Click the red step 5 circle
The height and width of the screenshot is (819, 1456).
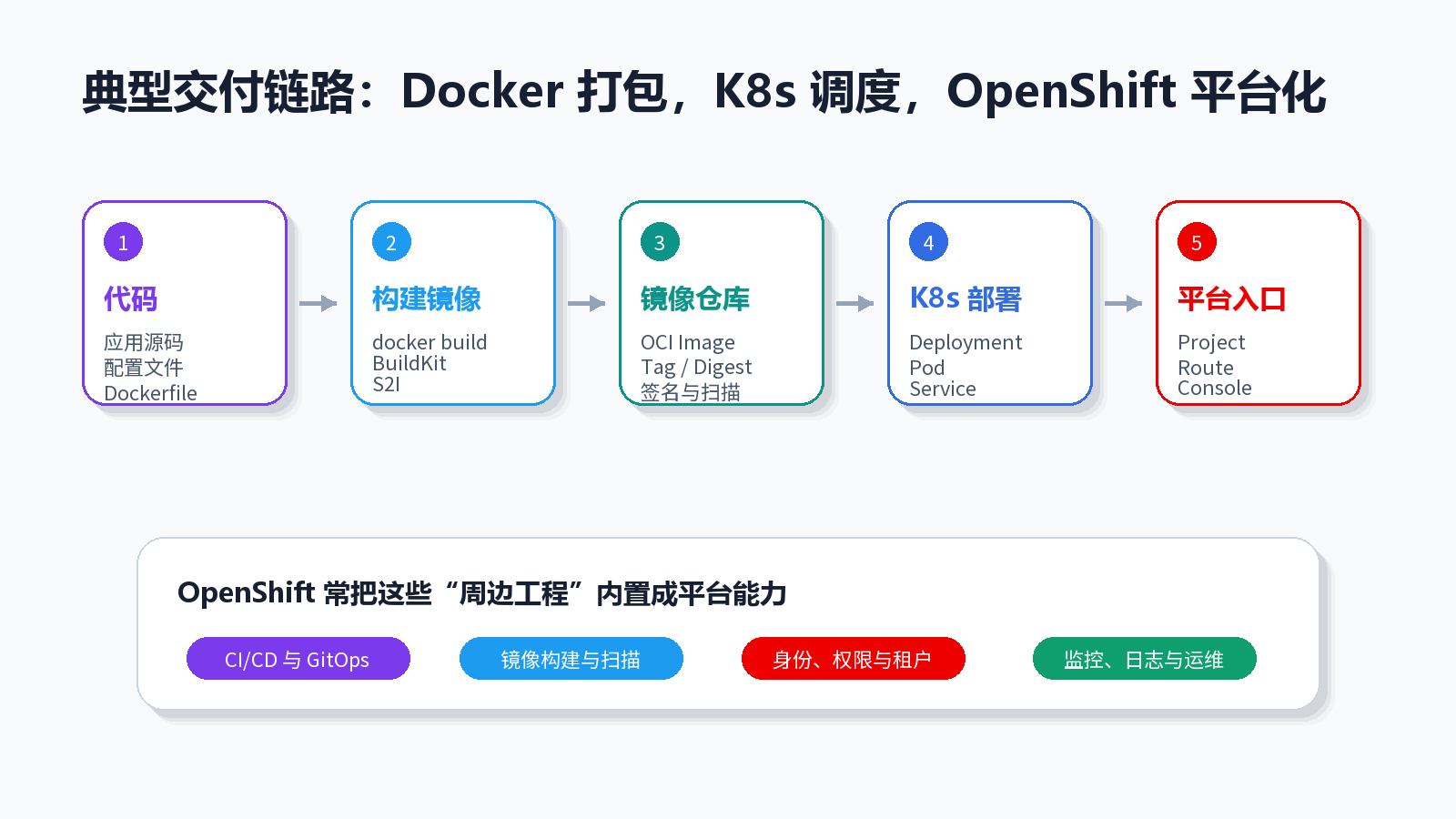click(1197, 242)
